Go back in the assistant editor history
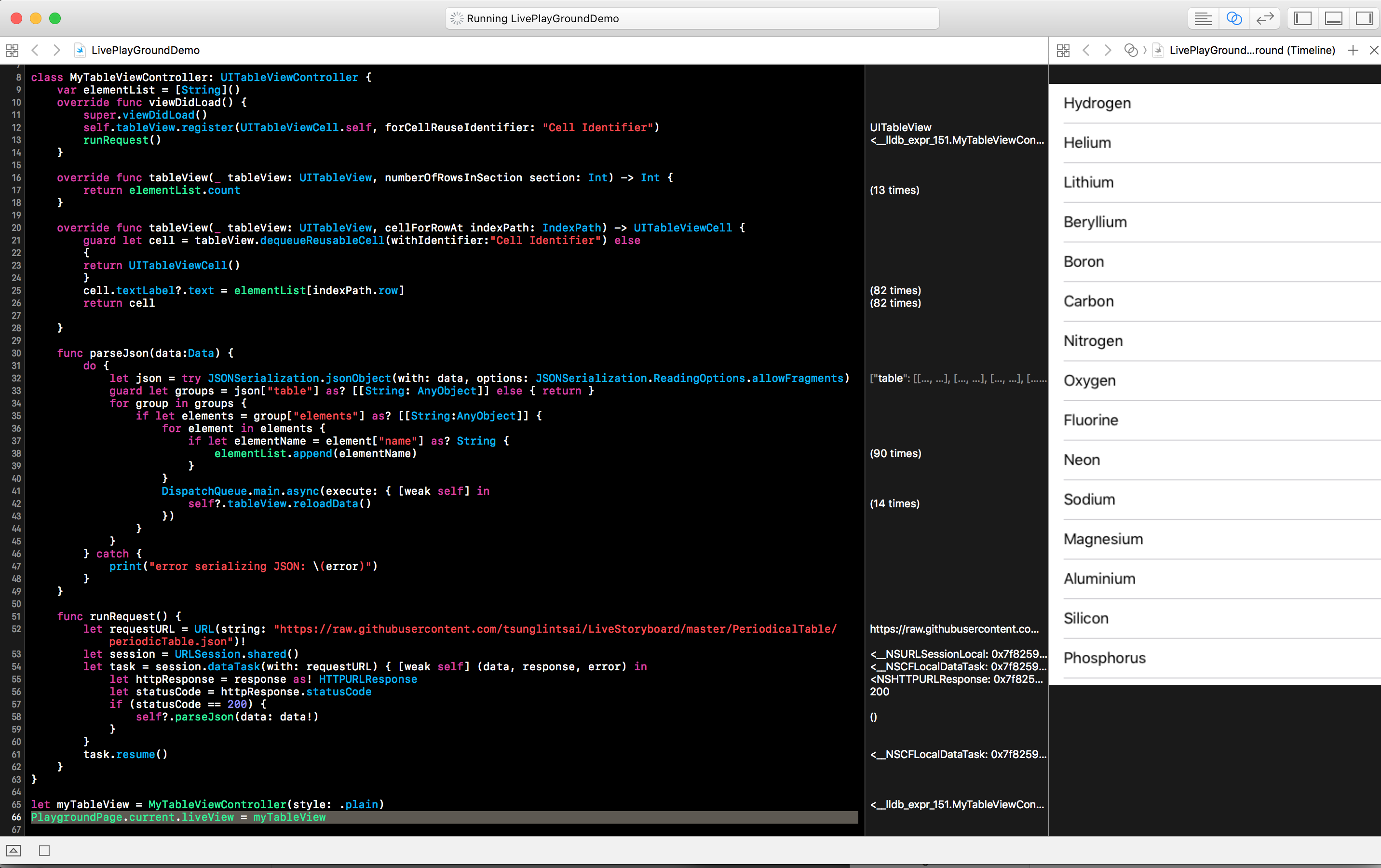Screen dimensions: 1381x868 click(1085, 51)
